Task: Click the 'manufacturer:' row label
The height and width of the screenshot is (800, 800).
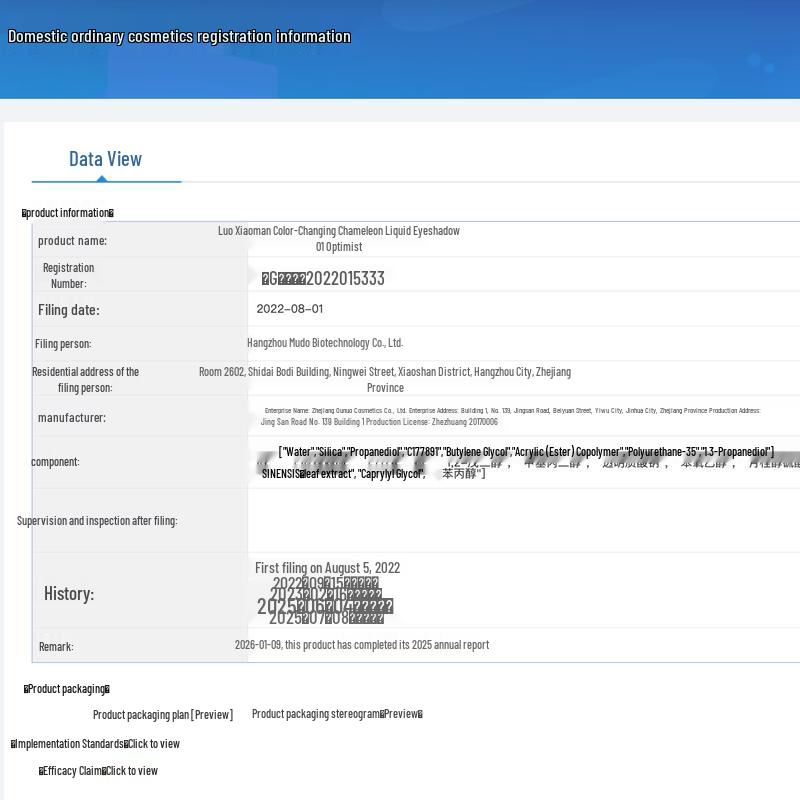Action: (71, 418)
